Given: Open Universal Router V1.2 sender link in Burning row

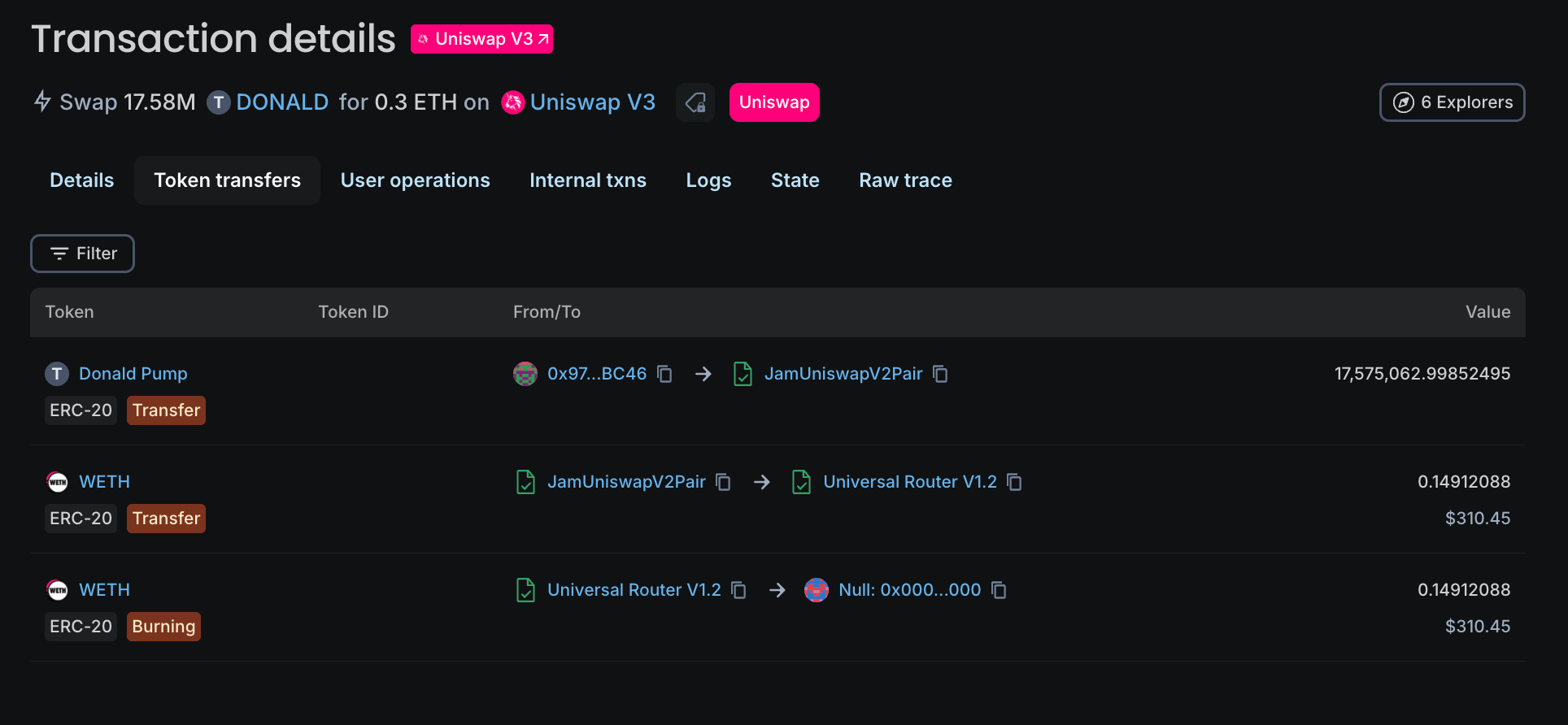Looking at the screenshot, I should pyautogui.click(x=634, y=590).
